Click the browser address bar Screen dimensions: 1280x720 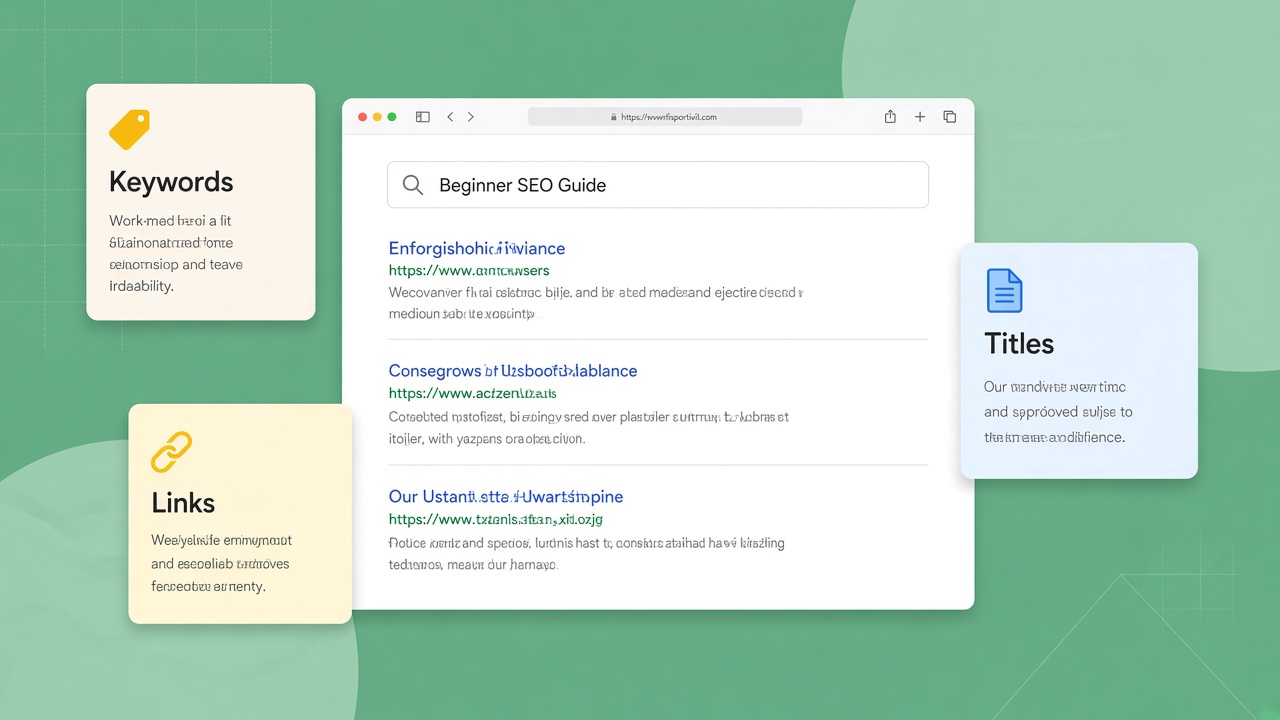[665, 117]
